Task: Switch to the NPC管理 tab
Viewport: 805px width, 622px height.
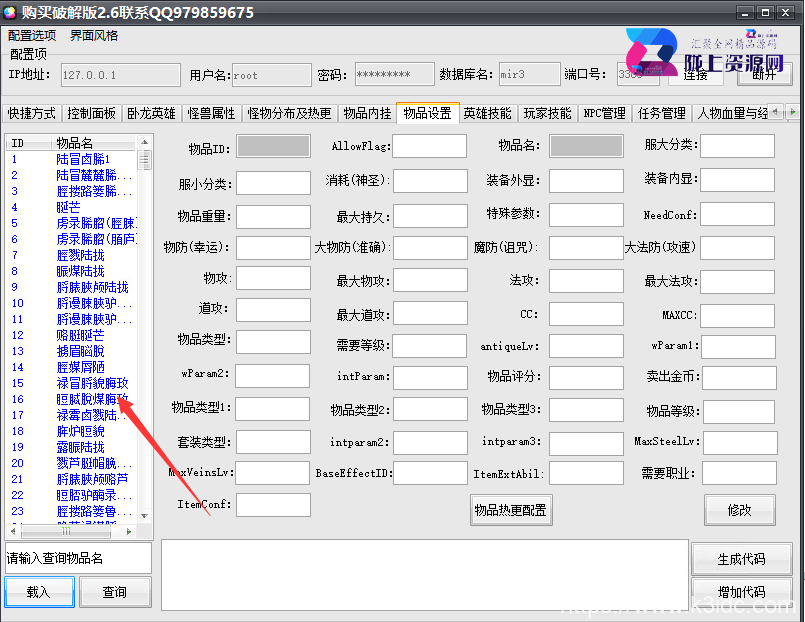Action: [x=604, y=113]
